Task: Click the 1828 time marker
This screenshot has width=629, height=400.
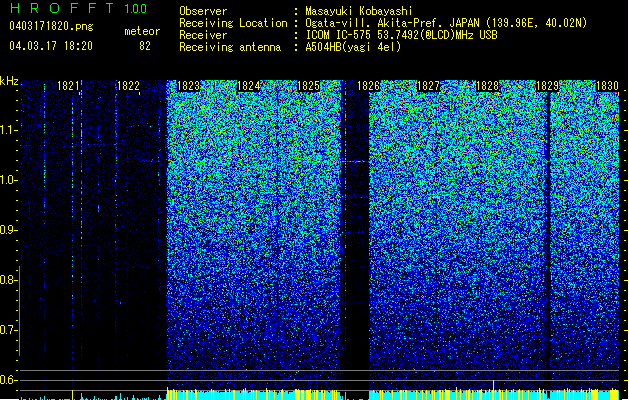Action: tap(487, 86)
